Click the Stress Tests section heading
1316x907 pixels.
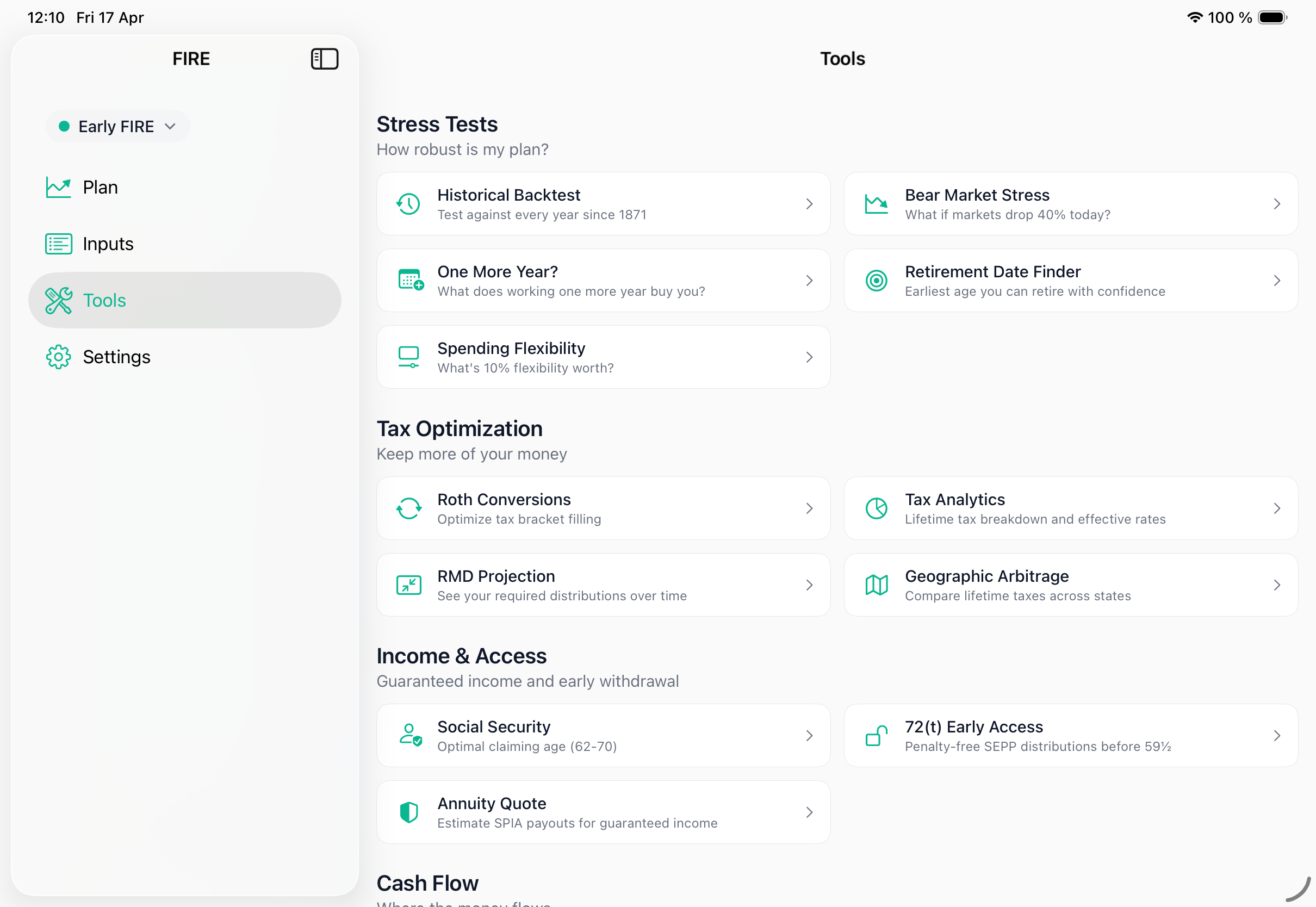[x=437, y=124]
